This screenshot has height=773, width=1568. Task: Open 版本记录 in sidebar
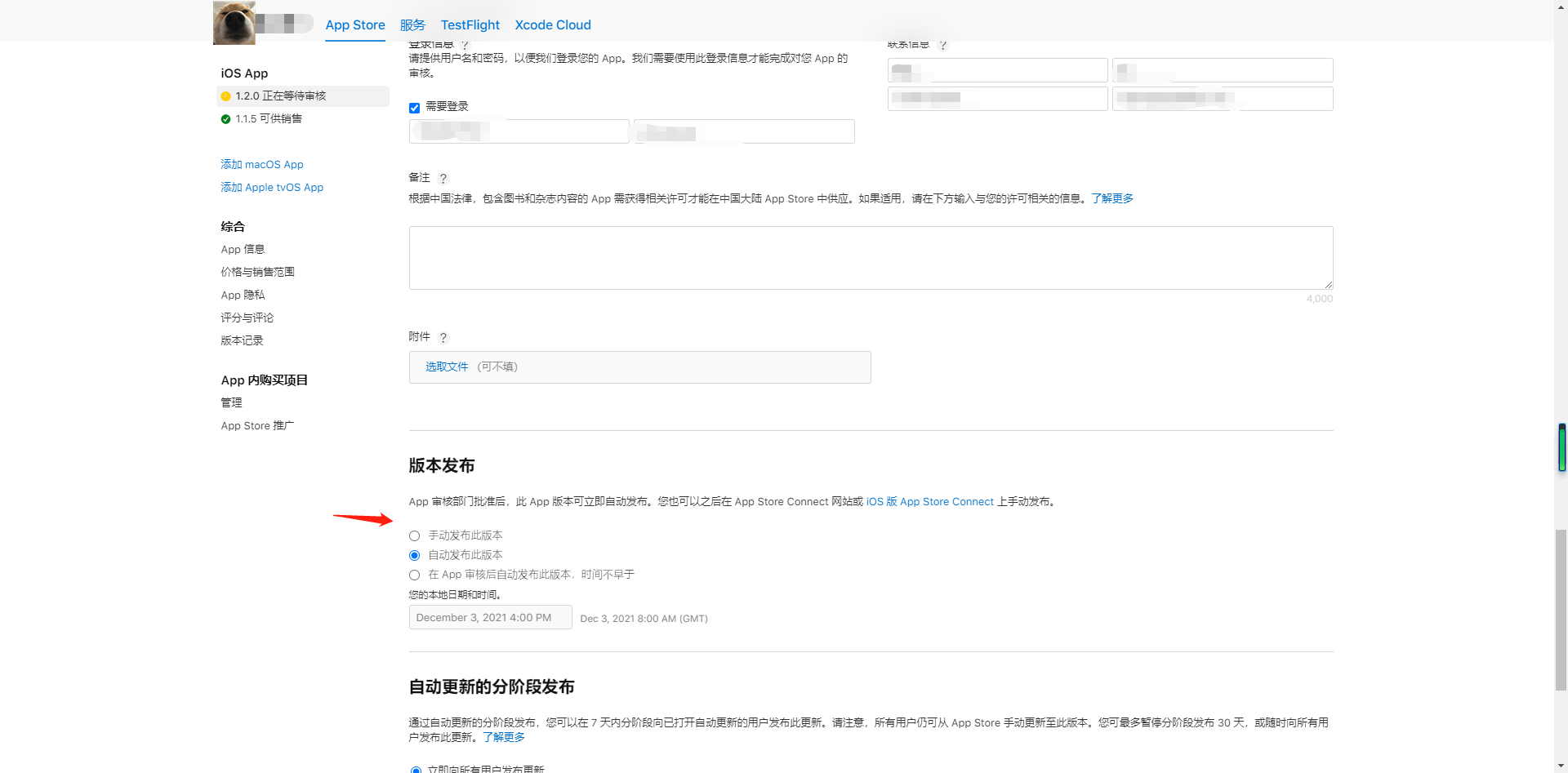(243, 341)
